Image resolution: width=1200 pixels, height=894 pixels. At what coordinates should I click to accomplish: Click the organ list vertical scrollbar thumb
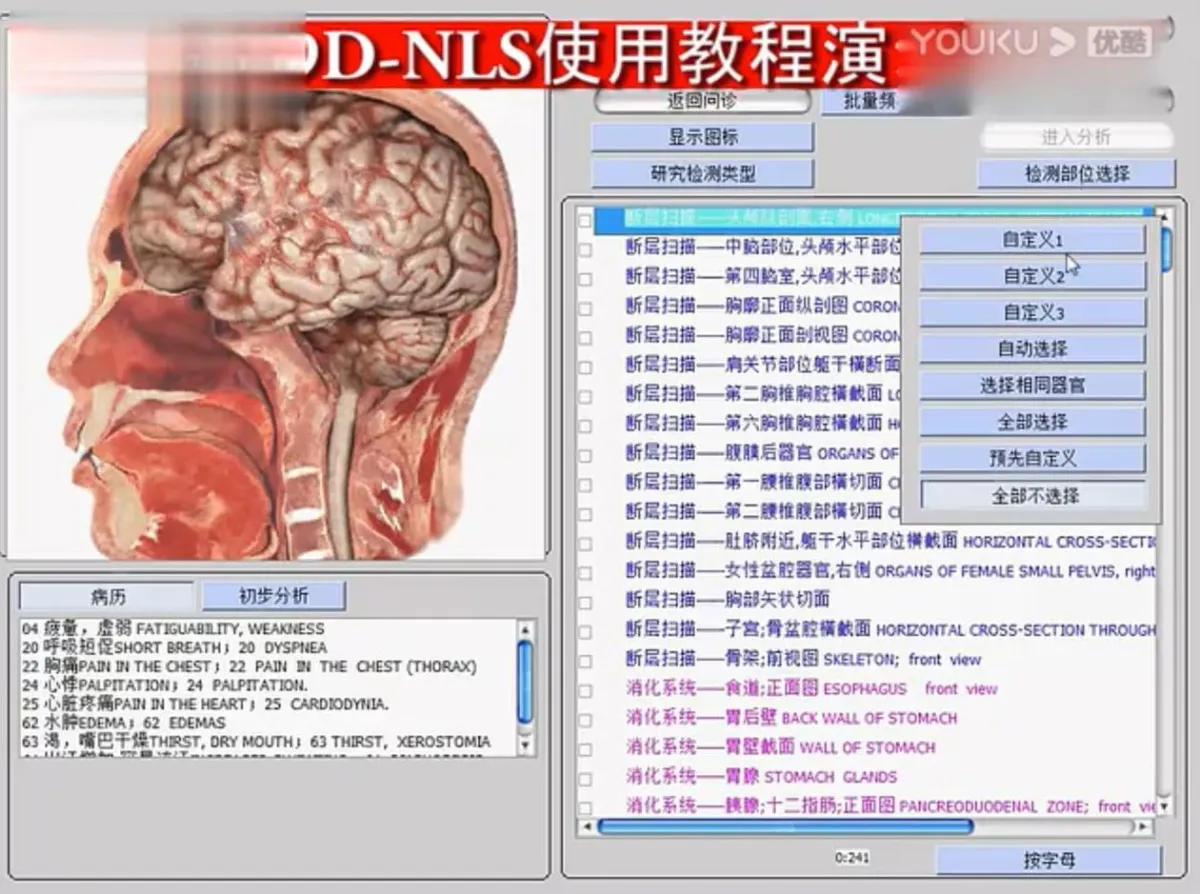(x=1166, y=249)
